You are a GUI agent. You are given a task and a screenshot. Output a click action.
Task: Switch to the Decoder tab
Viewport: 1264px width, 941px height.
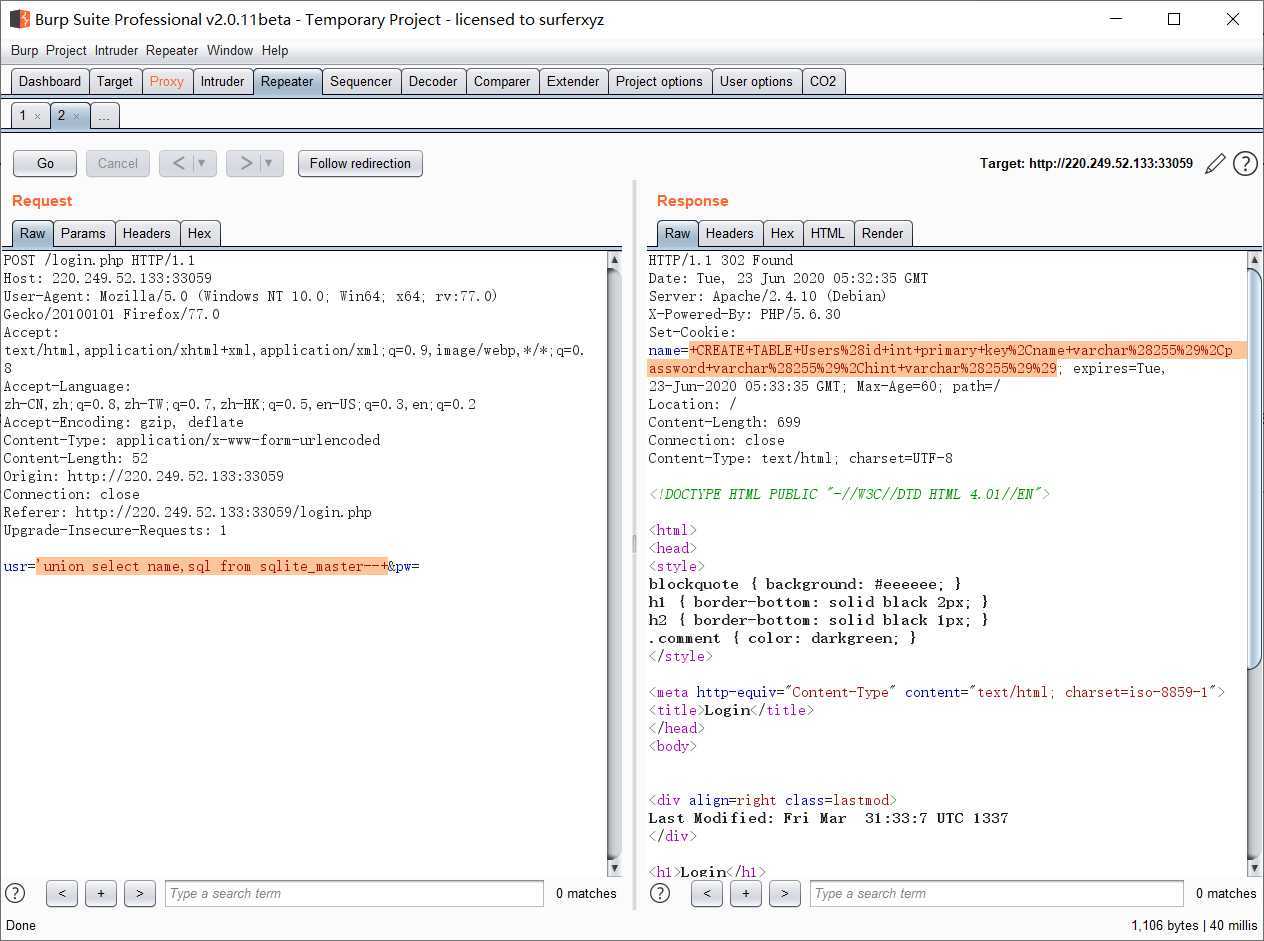pyautogui.click(x=433, y=81)
